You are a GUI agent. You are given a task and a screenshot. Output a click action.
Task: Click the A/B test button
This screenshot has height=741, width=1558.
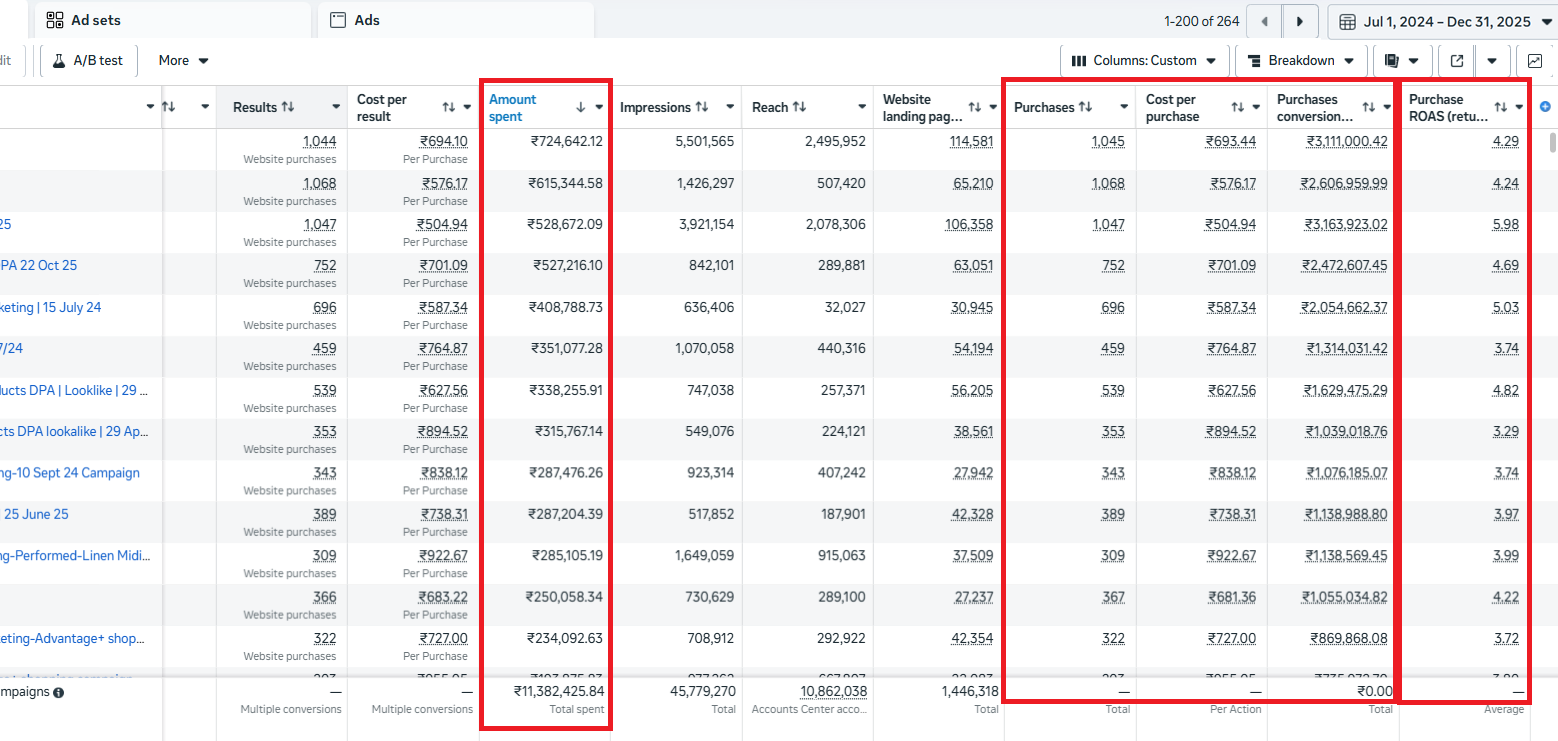(x=88, y=61)
